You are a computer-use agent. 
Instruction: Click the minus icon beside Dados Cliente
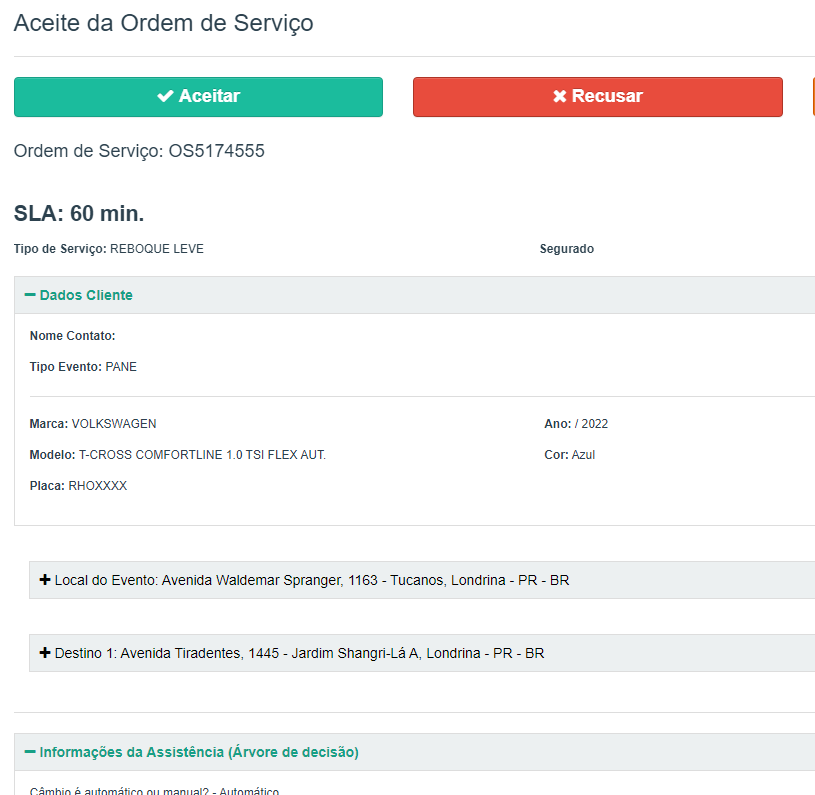tap(30, 295)
